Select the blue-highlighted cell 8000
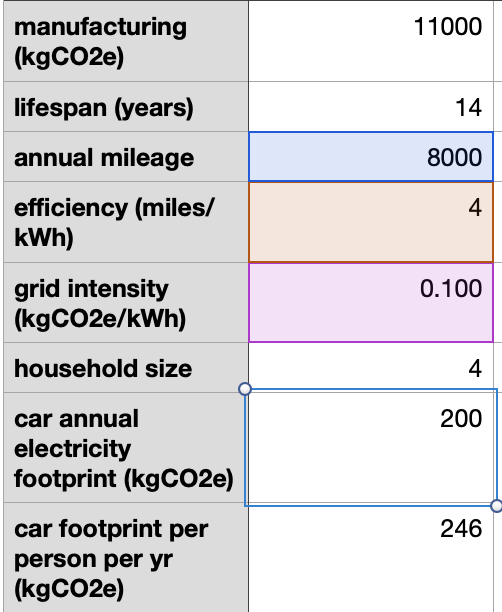 (x=371, y=157)
